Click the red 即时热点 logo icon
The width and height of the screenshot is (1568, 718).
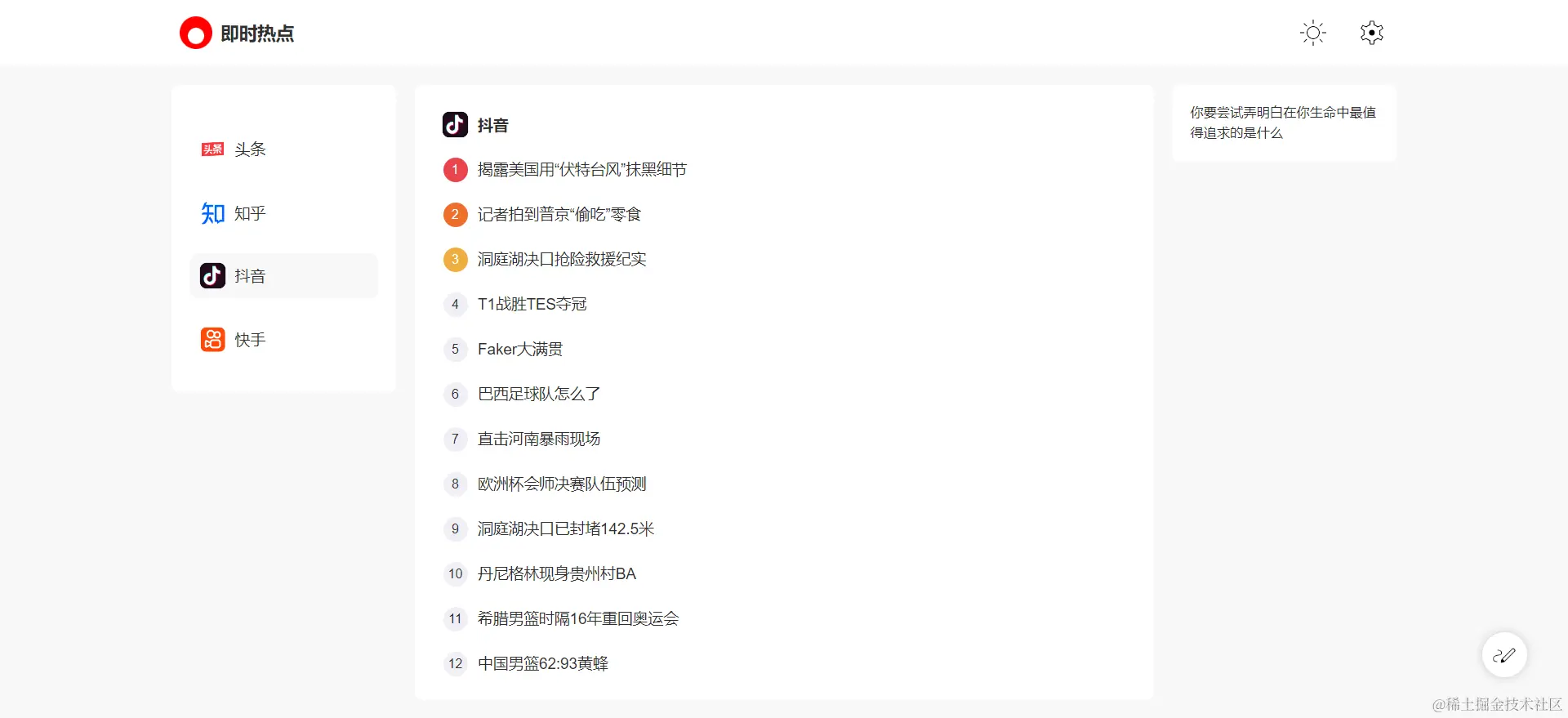pos(195,33)
